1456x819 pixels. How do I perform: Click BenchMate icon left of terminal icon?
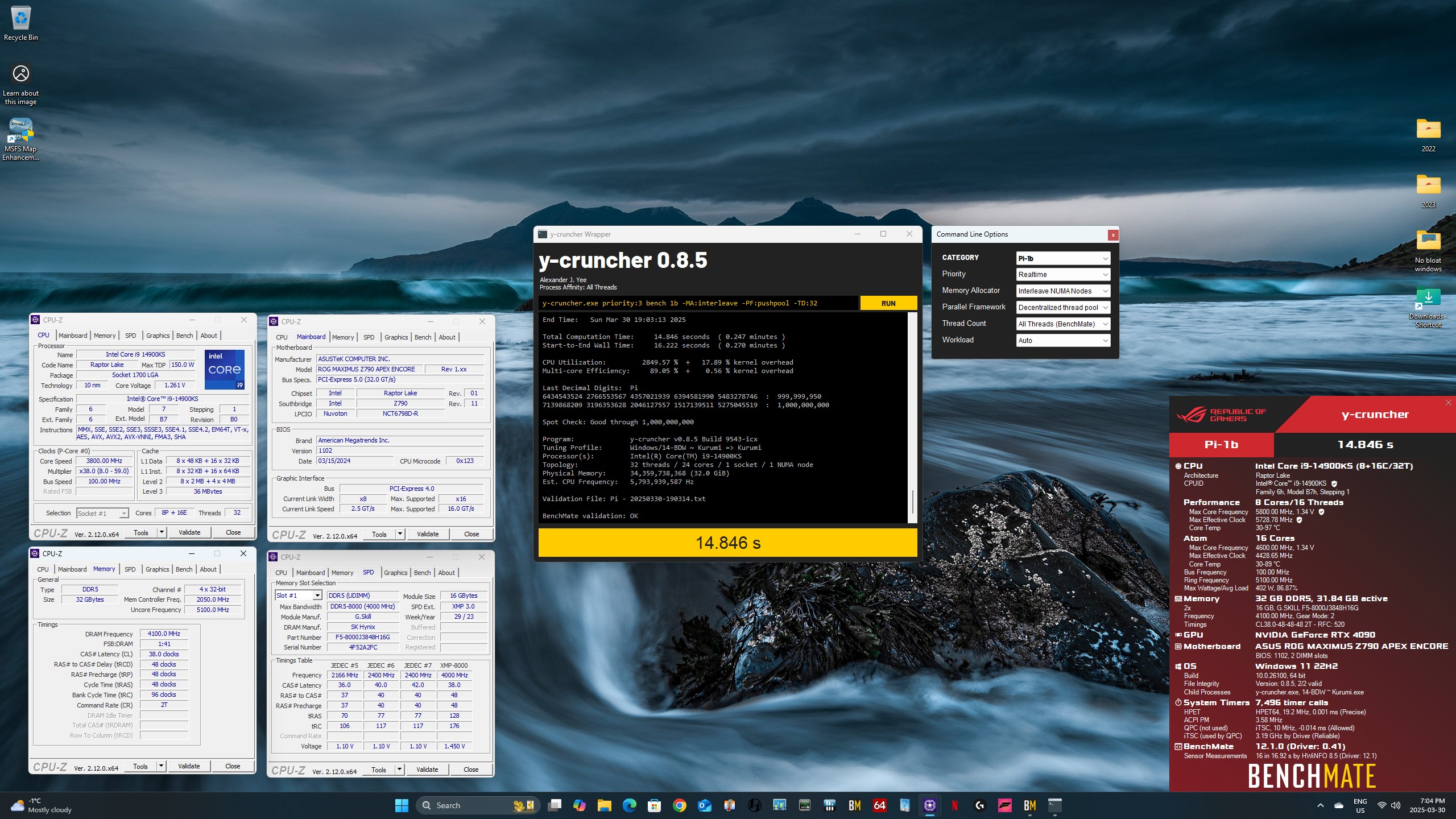[x=1030, y=805]
